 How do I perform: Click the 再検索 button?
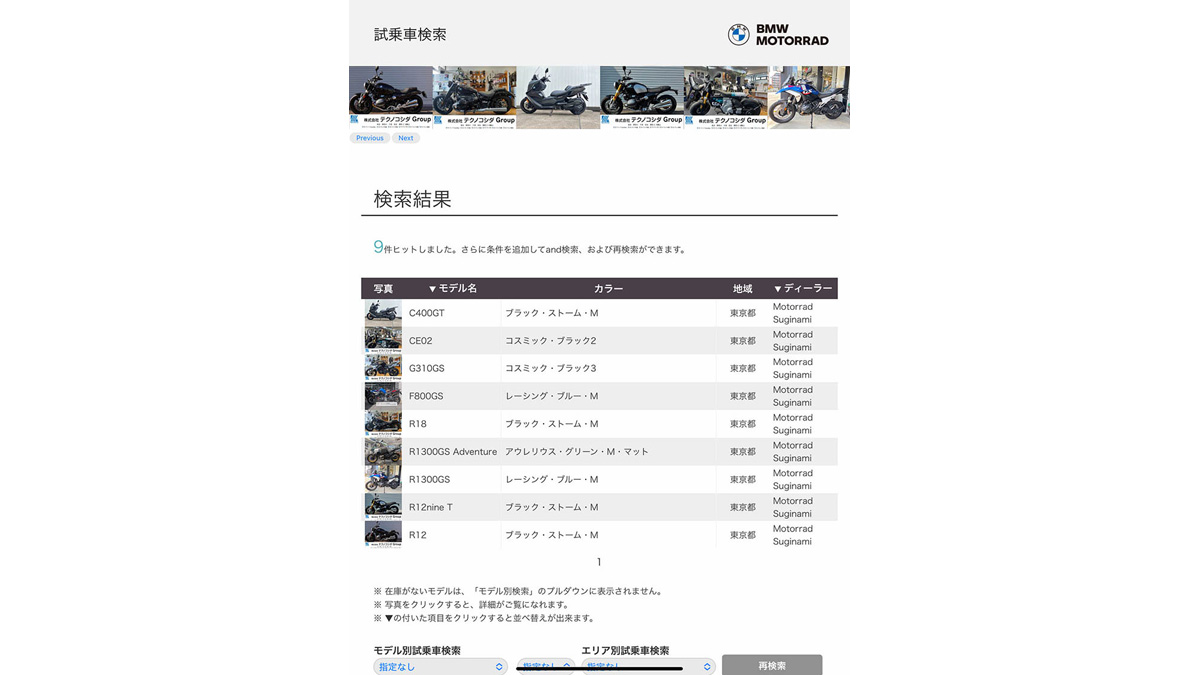coord(772,665)
